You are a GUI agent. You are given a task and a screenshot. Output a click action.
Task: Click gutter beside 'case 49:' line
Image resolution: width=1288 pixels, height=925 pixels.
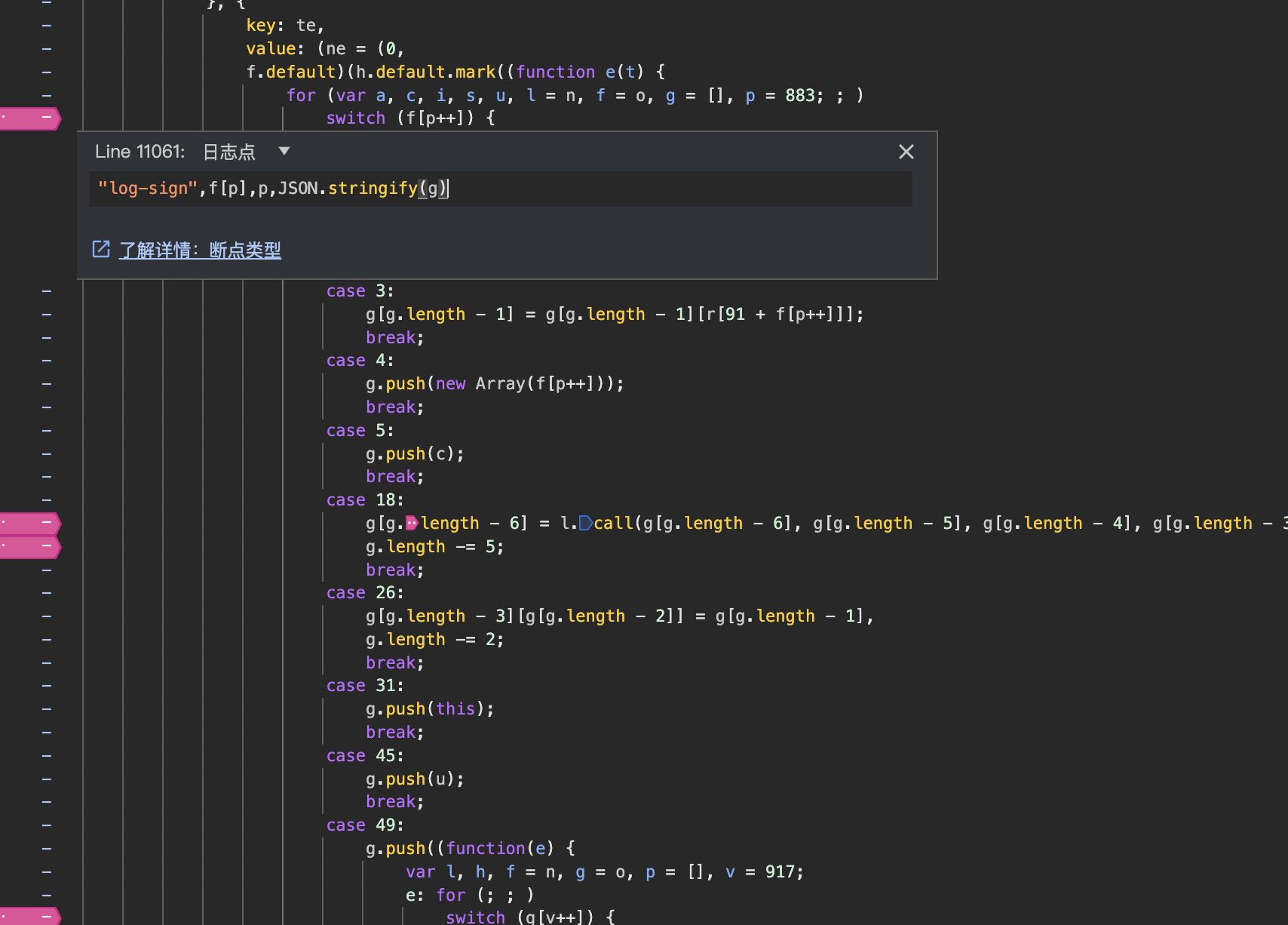pos(47,825)
